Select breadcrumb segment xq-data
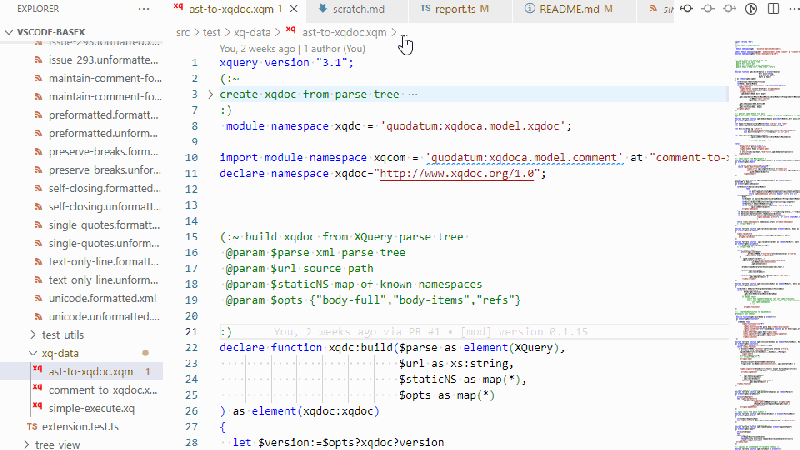The image size is (800, 450). 252,32
